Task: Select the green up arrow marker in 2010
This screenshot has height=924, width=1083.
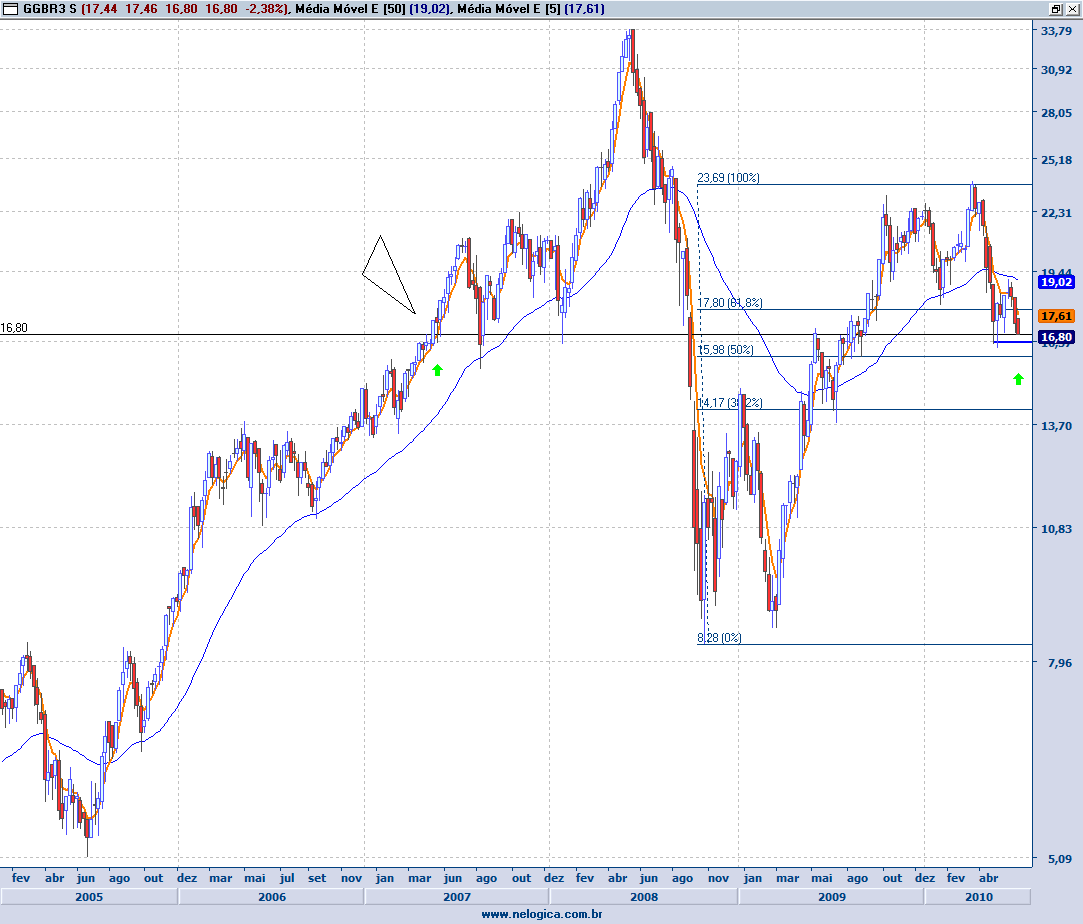Action: [1018, 378]
